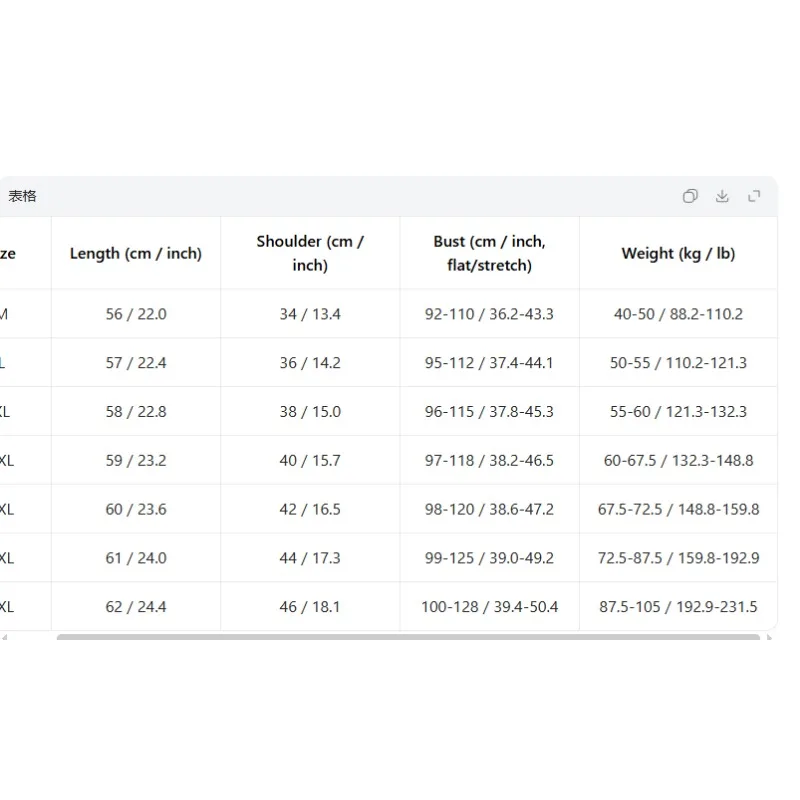The image size is (800, 800).
Task: Select the 'Bust (cm / inch, flat/stretch)' header
Action: pyautogui.click(x=490, y=253)
